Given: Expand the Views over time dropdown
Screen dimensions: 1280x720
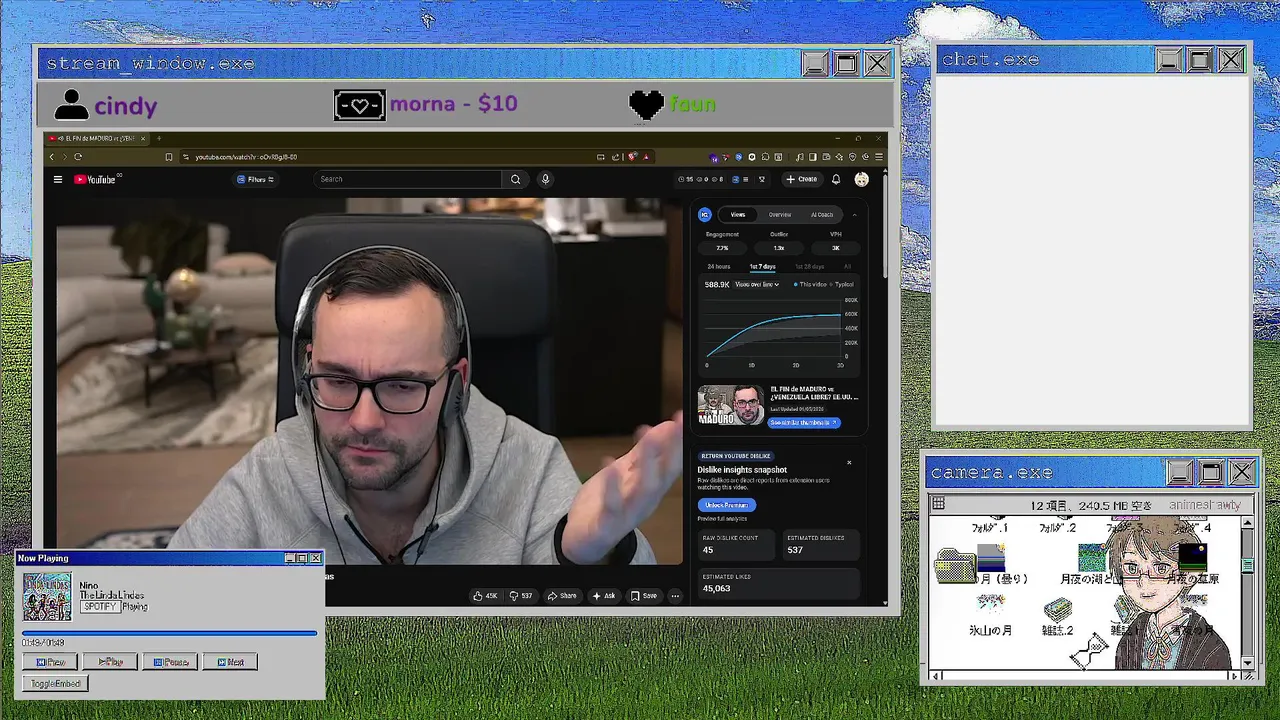Looking at the screenshot, I should (757, 285).
